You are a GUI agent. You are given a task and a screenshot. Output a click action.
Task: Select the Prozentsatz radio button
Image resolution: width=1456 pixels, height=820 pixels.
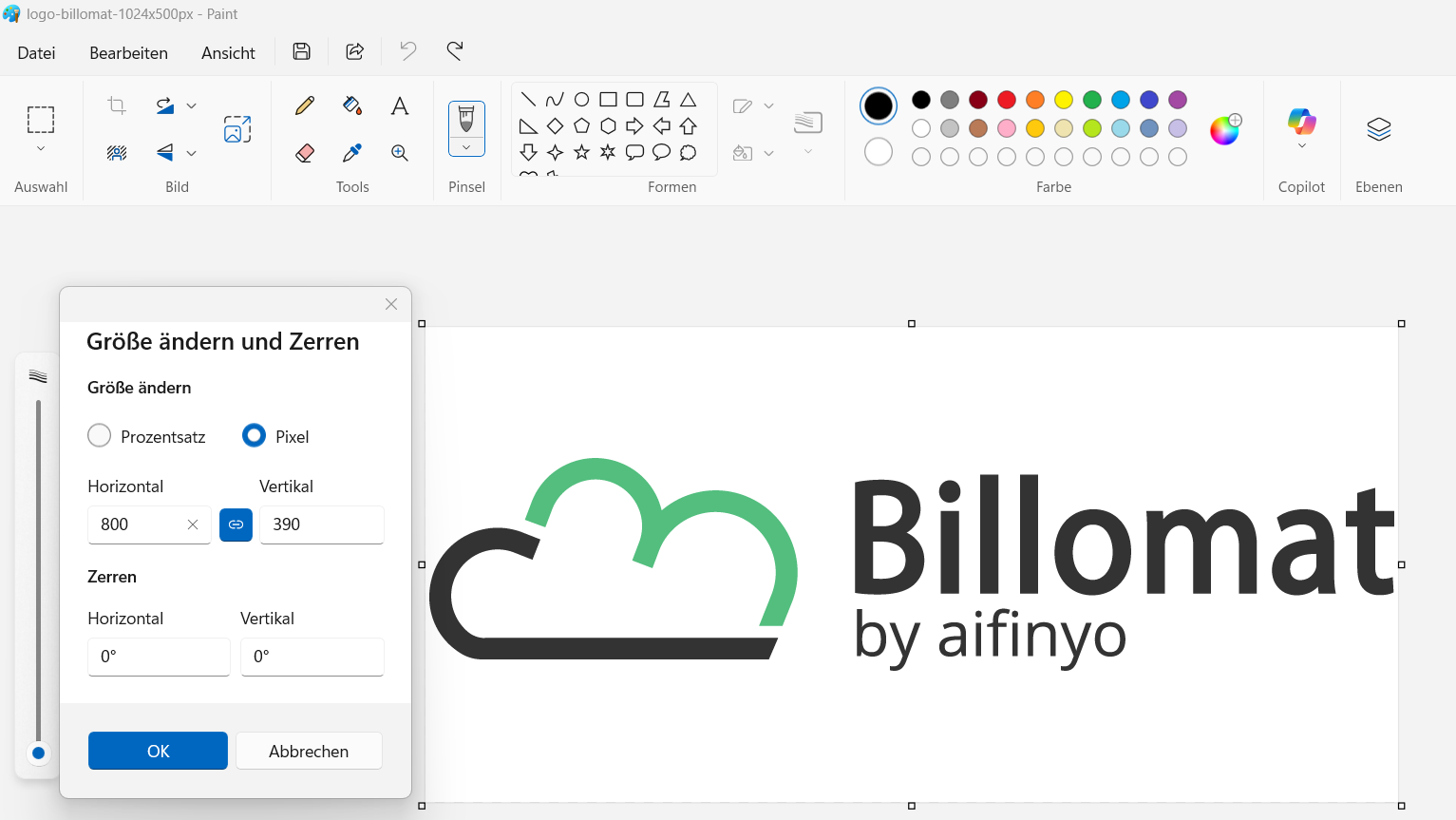click(99, 435)
